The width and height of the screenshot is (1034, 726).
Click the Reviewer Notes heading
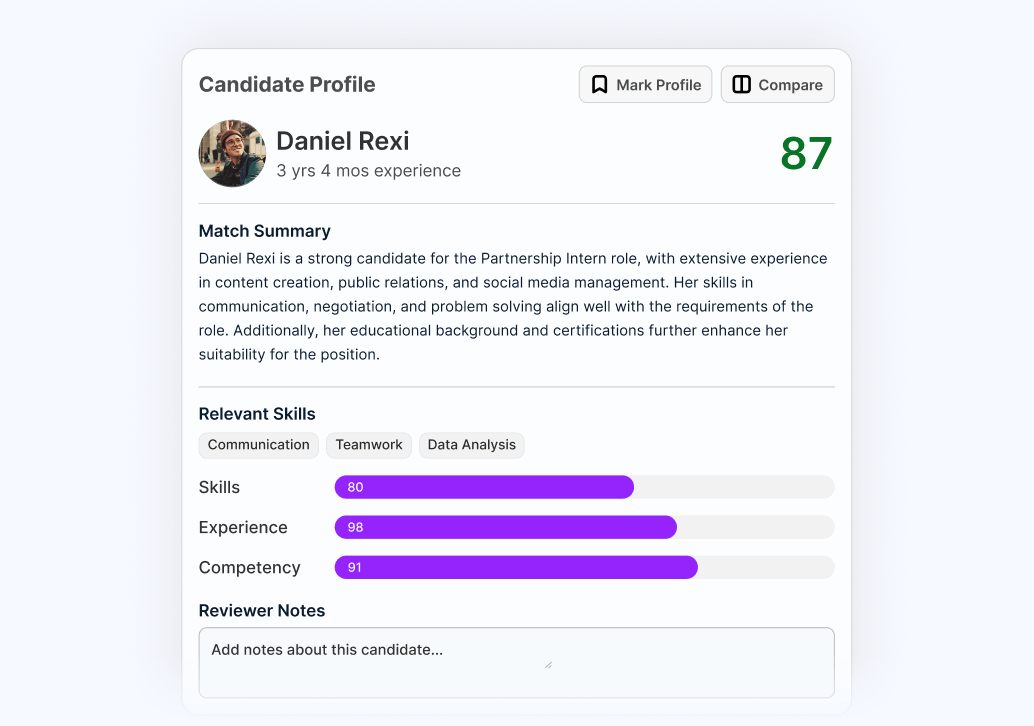tap(262, 611)
